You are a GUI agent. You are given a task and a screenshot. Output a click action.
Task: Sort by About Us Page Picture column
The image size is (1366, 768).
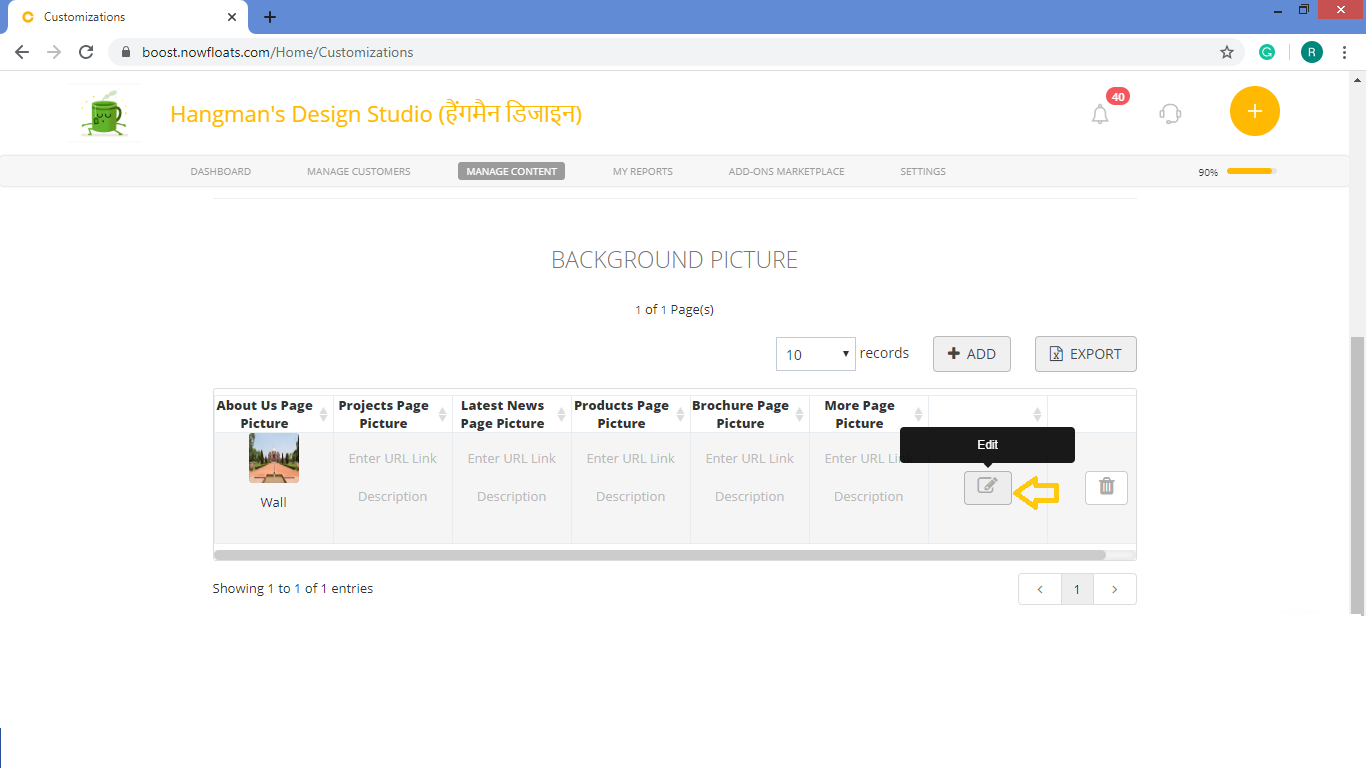tap(273, 414)
